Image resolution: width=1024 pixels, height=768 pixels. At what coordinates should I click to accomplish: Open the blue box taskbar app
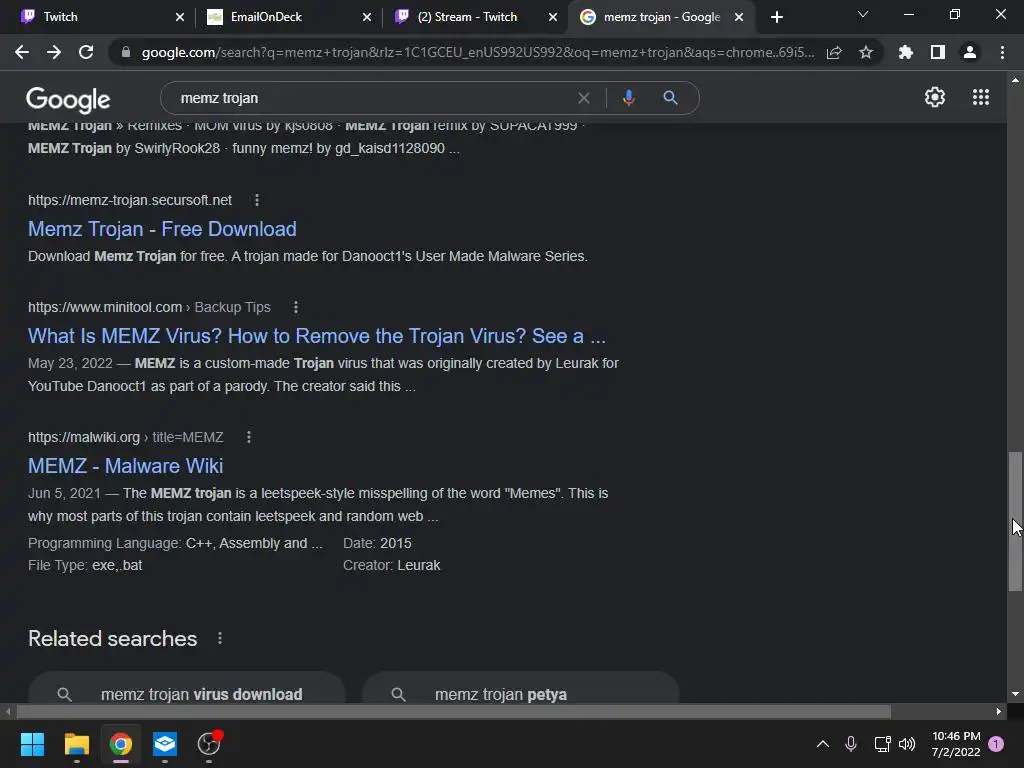pos(165,744)
